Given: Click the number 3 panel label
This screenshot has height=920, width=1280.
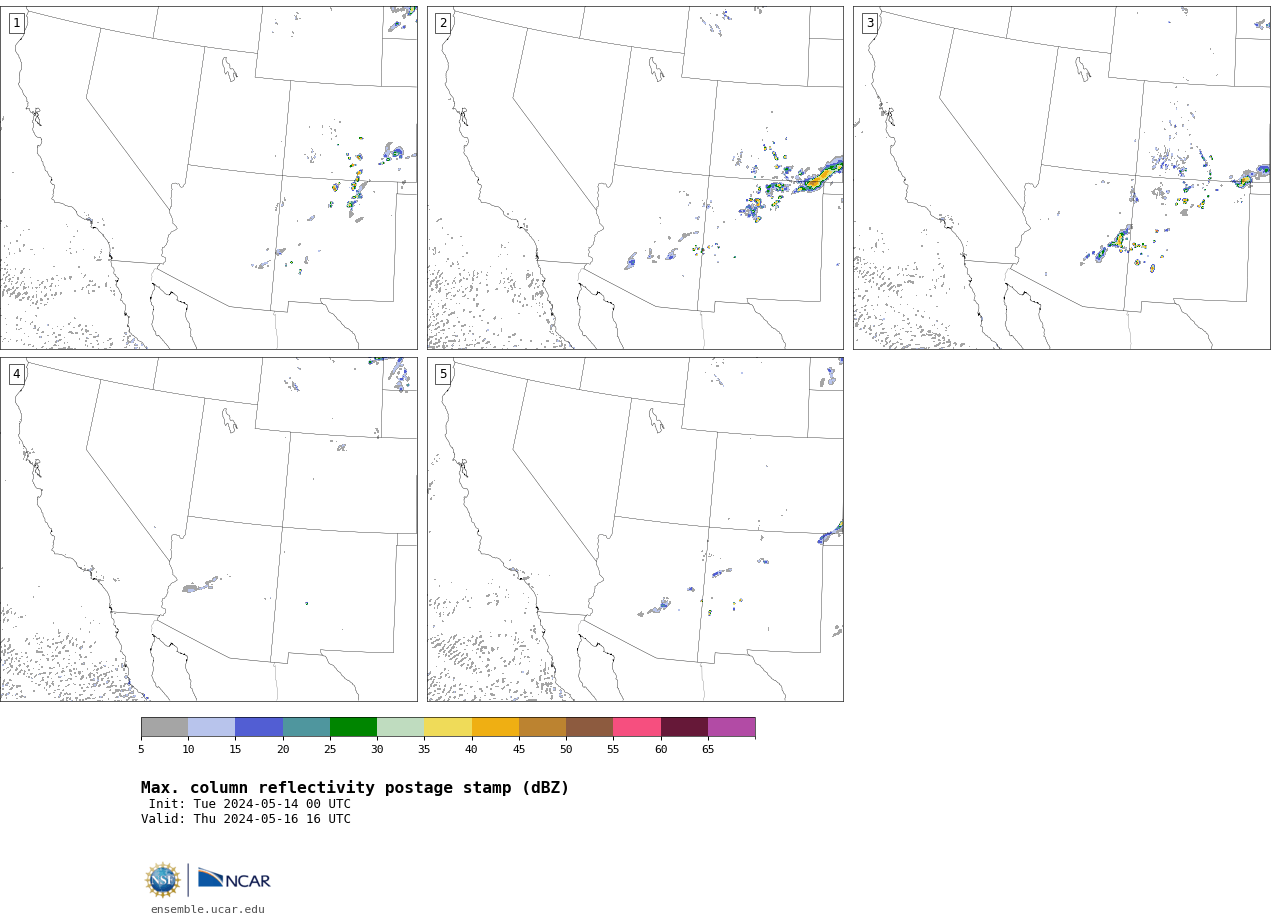Looking at the screenshot, I should coord(869,23).
